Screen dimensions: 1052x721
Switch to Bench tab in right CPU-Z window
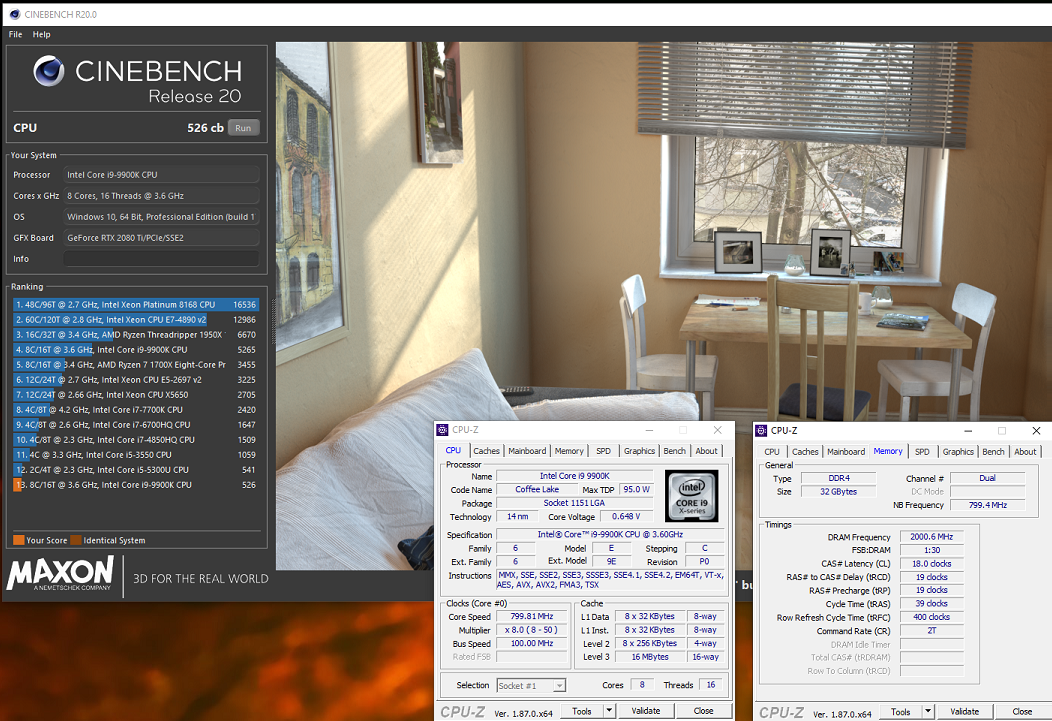pos(994,452)
